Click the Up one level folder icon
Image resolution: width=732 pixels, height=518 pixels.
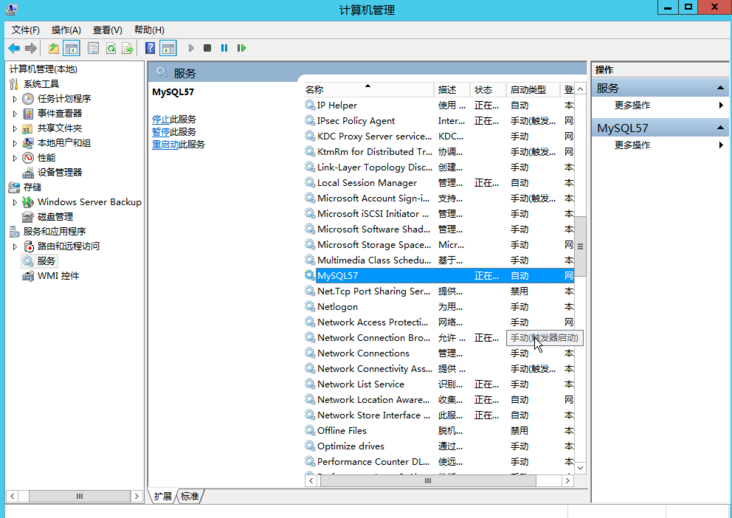coord(54,48)
